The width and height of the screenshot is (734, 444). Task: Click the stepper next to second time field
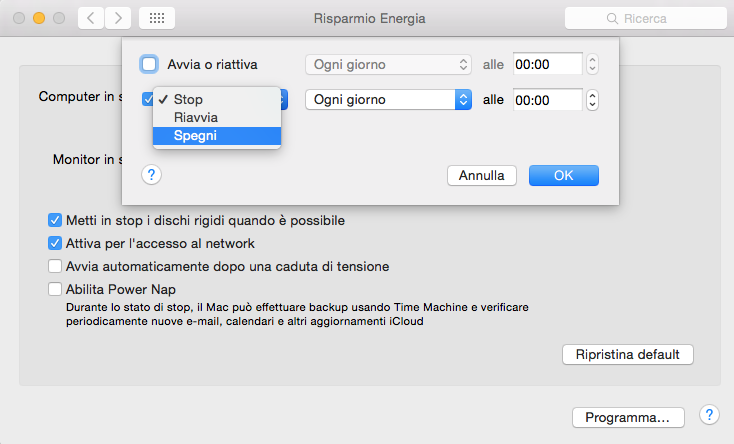point(592,100)
